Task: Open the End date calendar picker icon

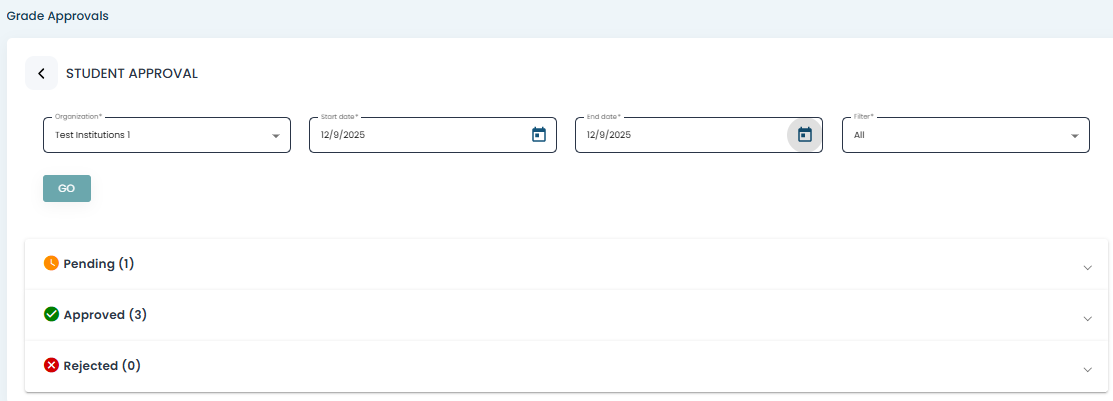Action: 804,135
